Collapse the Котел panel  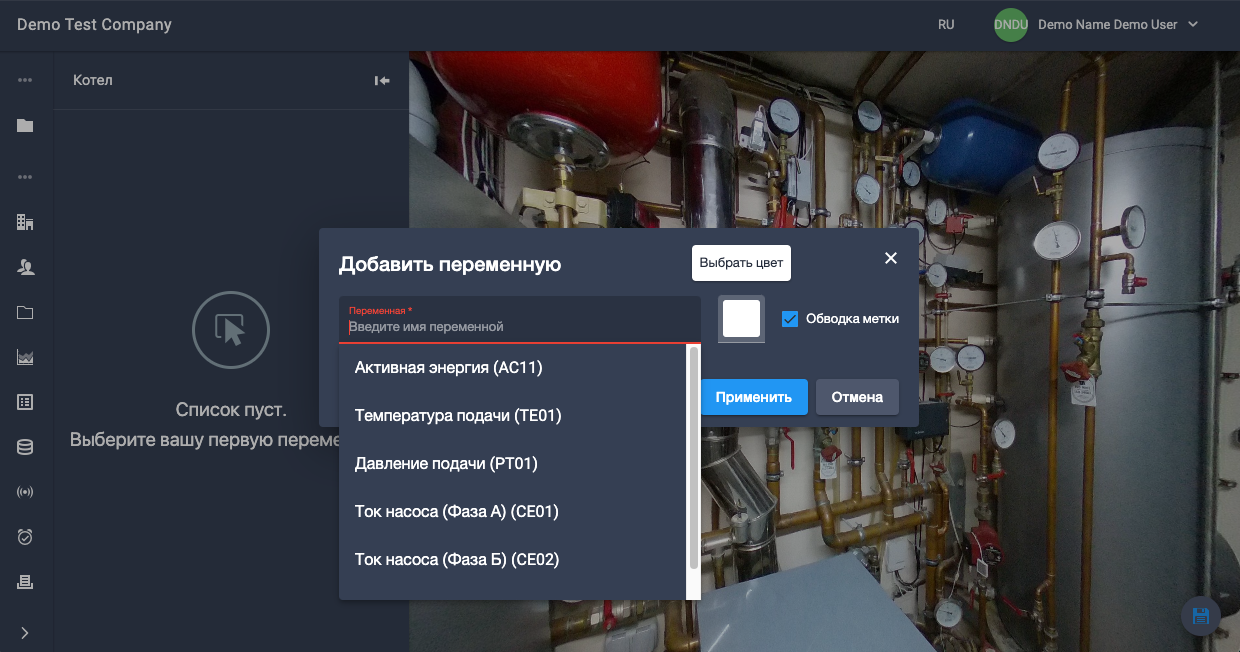point(382,81)
